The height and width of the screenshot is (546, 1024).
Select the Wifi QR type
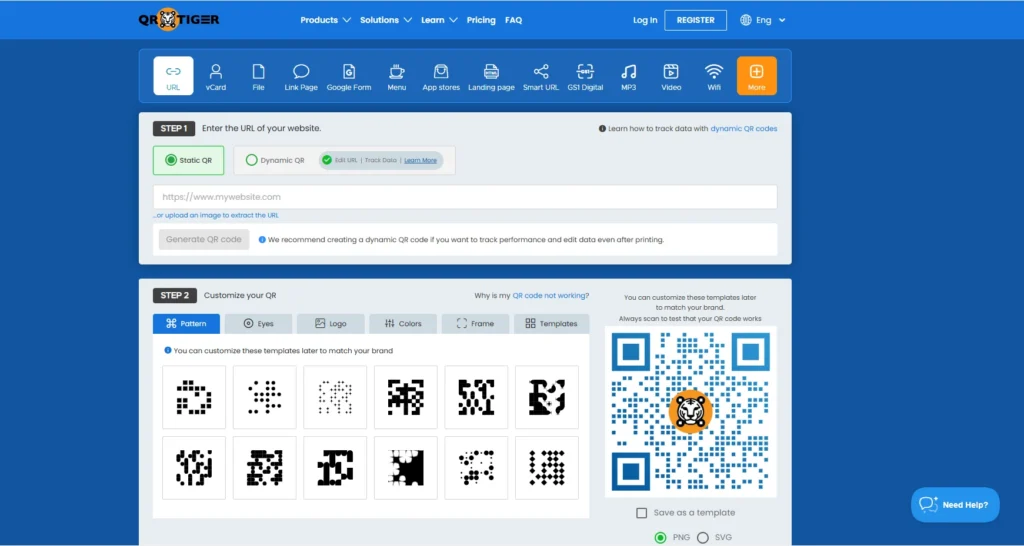point(714,76)
